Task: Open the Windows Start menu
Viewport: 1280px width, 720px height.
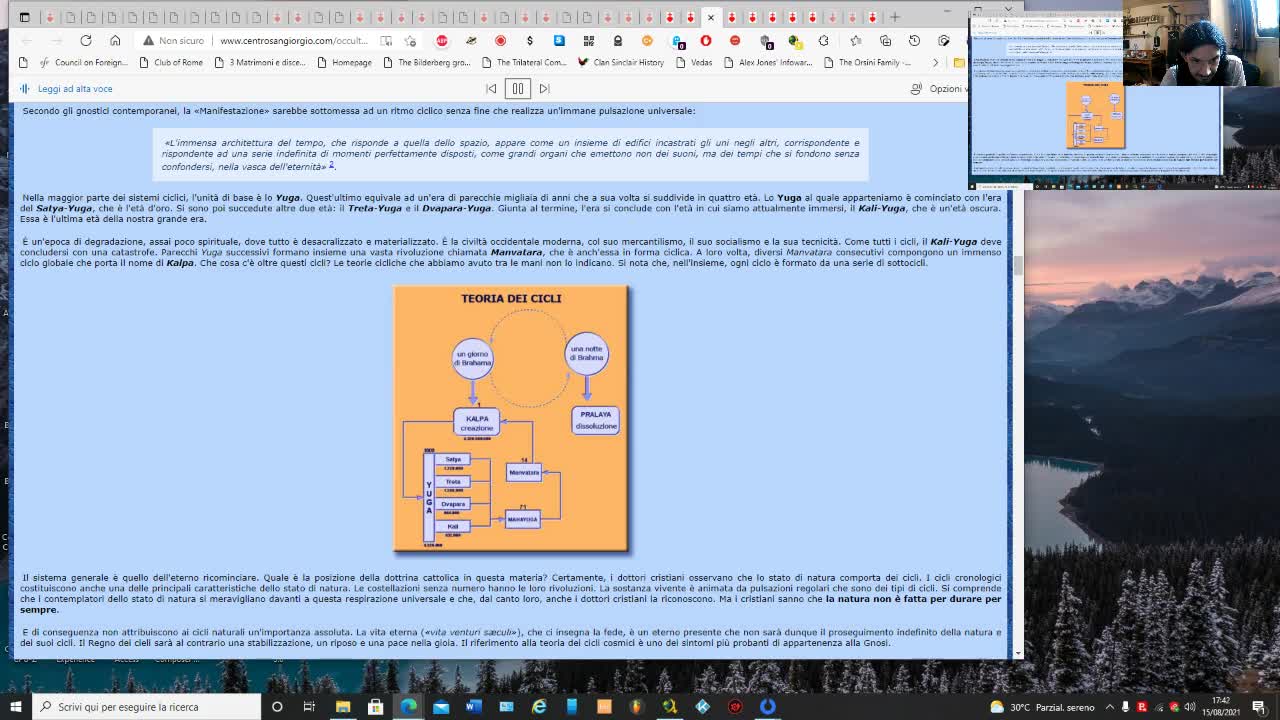Action: click(15, 706)
